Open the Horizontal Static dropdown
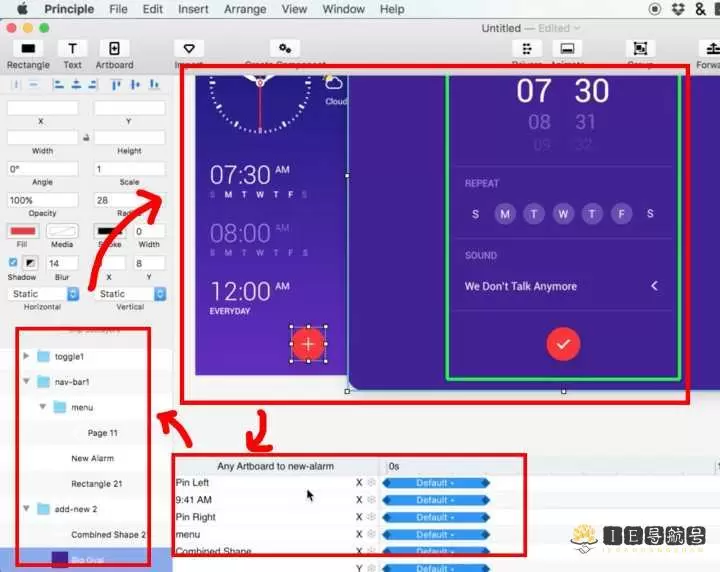Image resolution: width=720 pixels, height=572 pixels. click(x=44, y=294)
